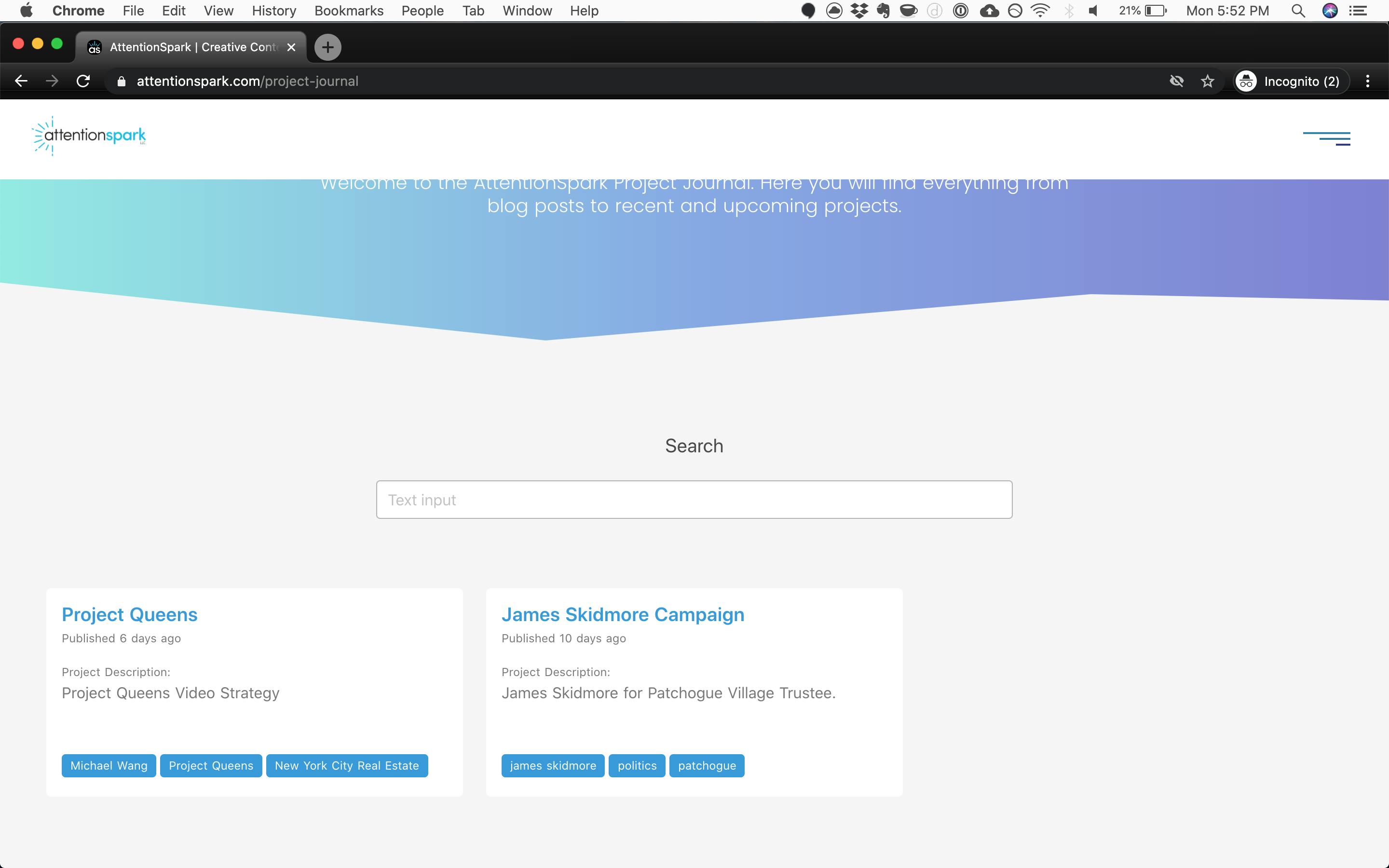Filter by Project Queens tag

tap(211, 765)
